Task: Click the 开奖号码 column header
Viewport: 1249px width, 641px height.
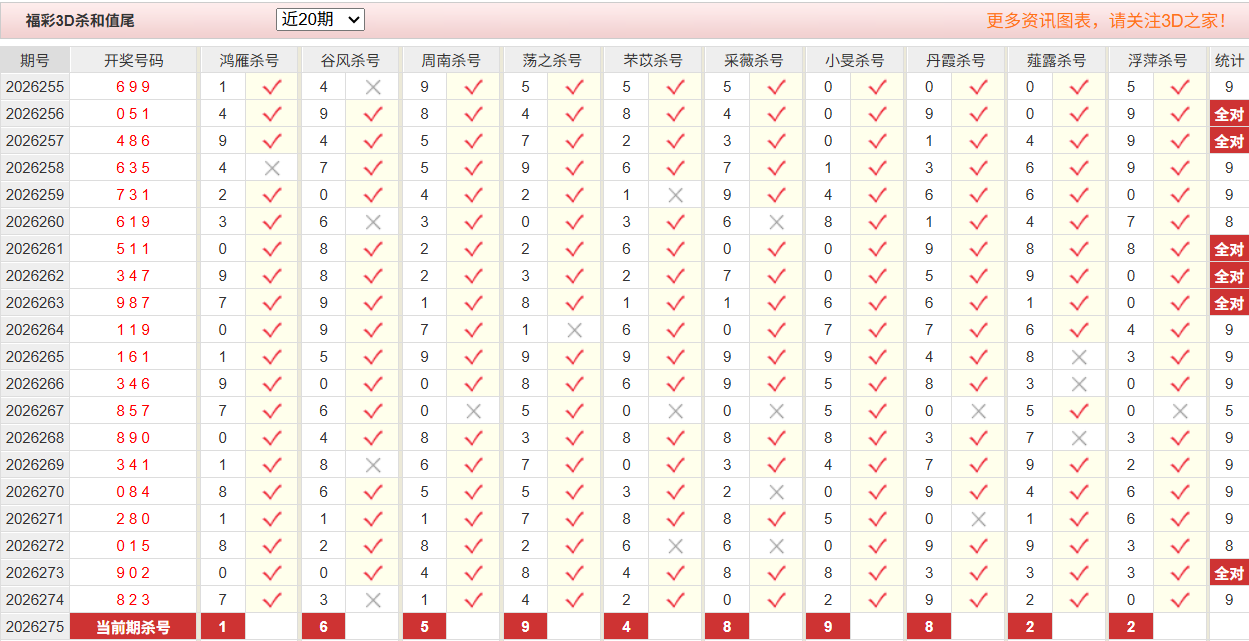Action: [134, 60]
